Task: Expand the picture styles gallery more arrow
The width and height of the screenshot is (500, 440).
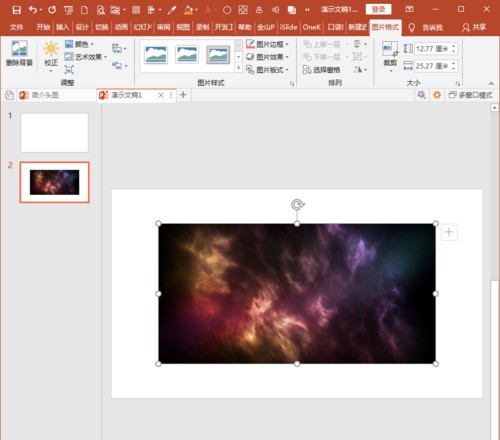Action: (x=238, y=68)
